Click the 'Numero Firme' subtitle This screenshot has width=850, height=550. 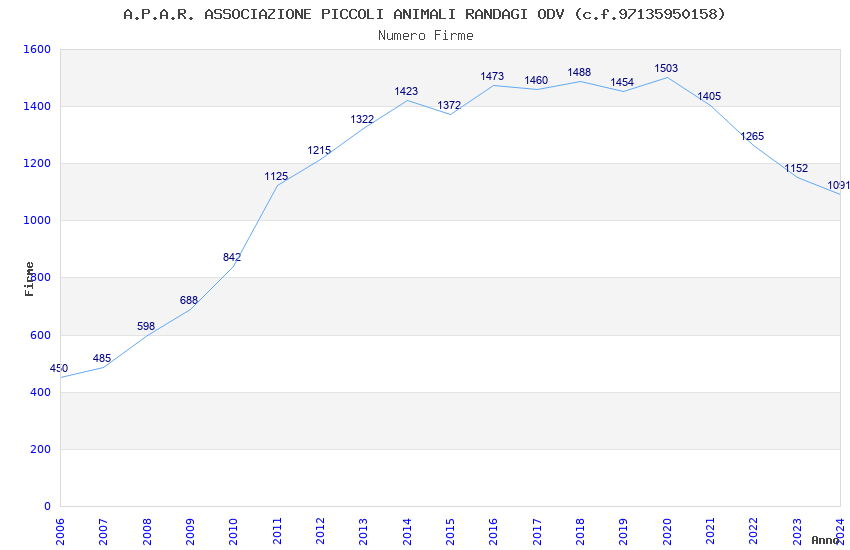pyautogui.click(x=426, y=35)
